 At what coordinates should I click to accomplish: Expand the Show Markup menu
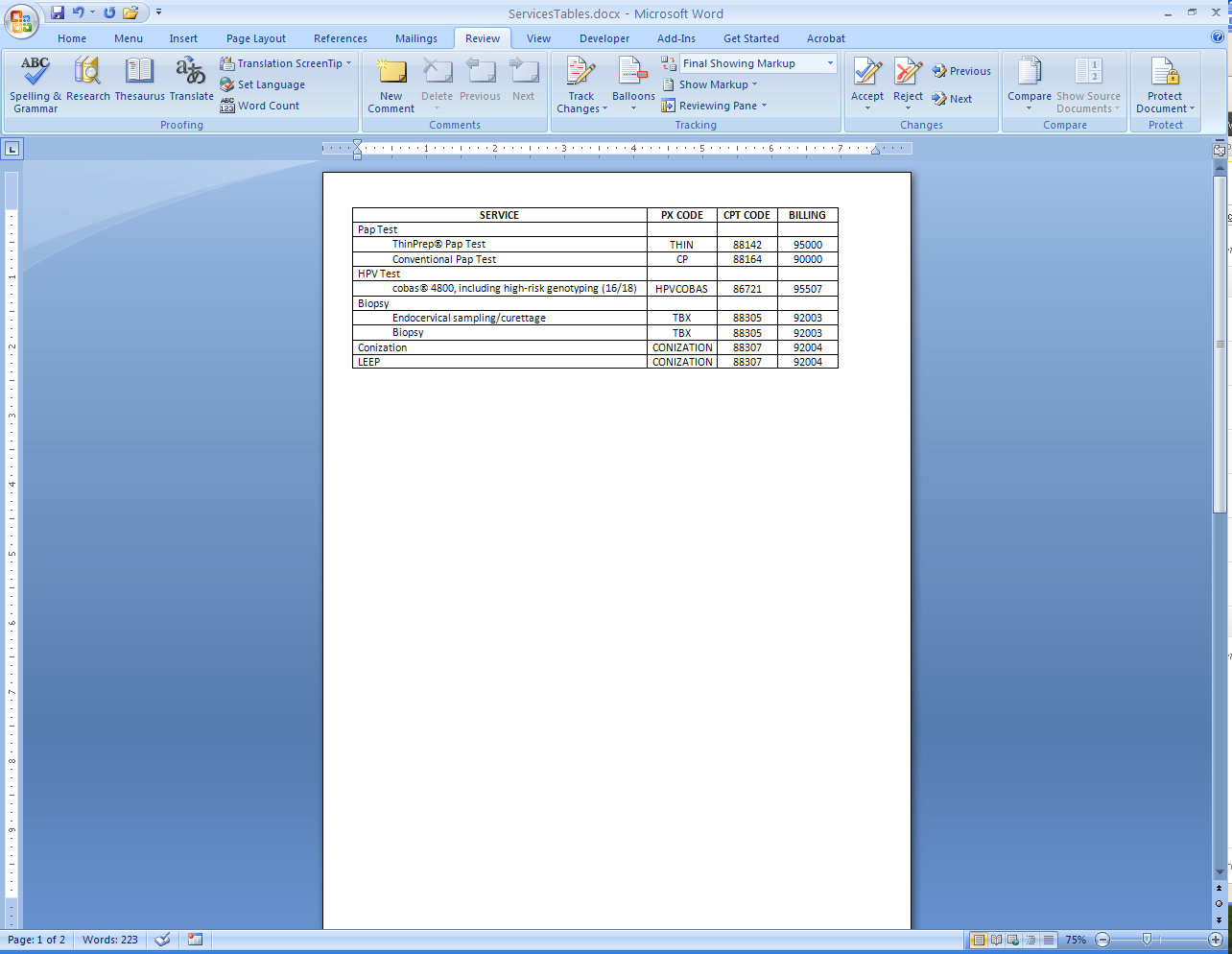[717, 84]
